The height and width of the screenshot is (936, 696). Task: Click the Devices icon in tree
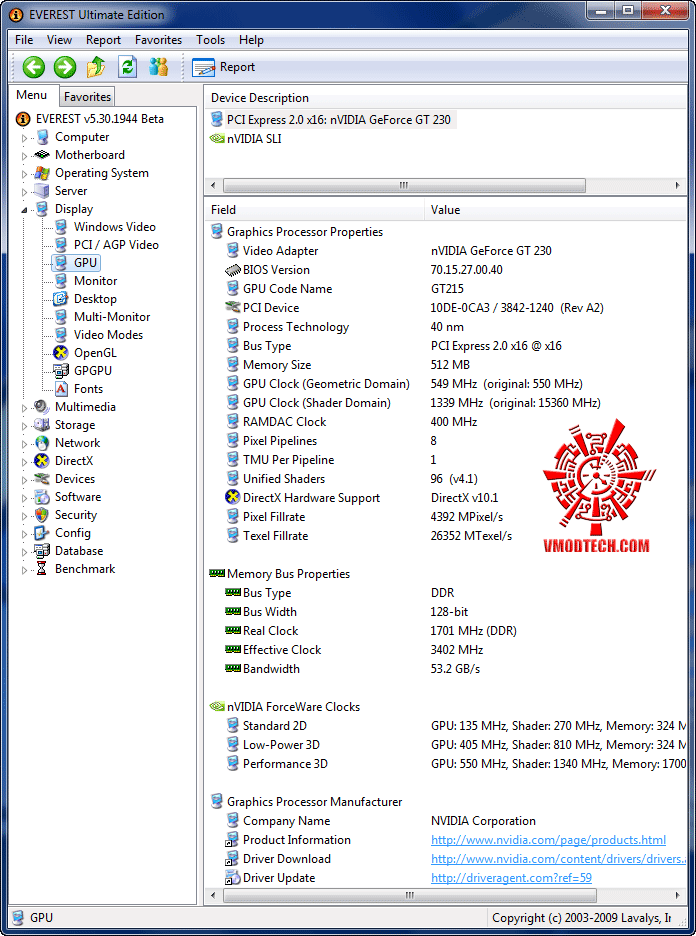pyautogui.click(x=42, y=479)
